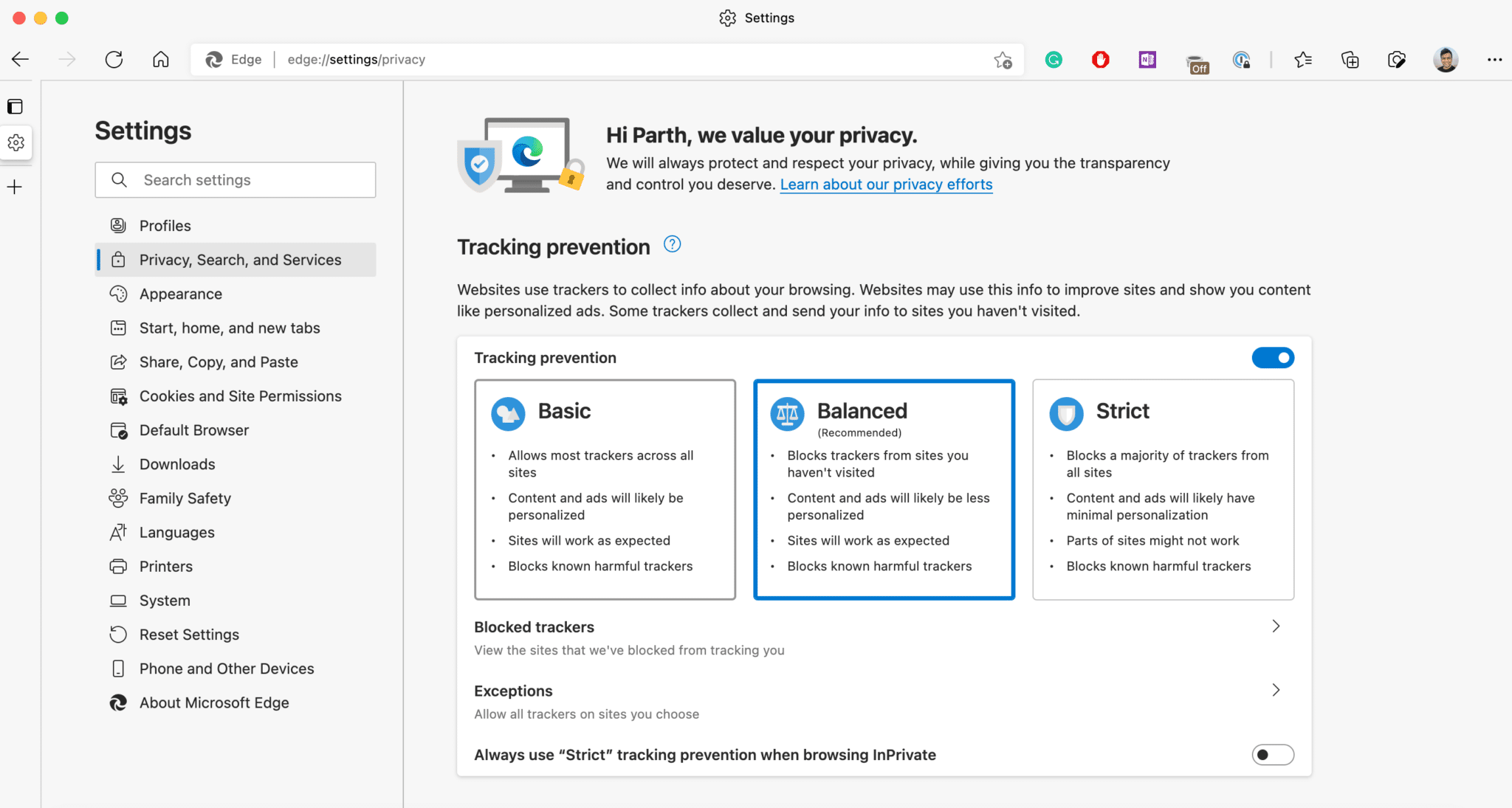Open the Grammarly extension icon
The width and height of the screenshot is (1512, 808).
pos(1054,60)
